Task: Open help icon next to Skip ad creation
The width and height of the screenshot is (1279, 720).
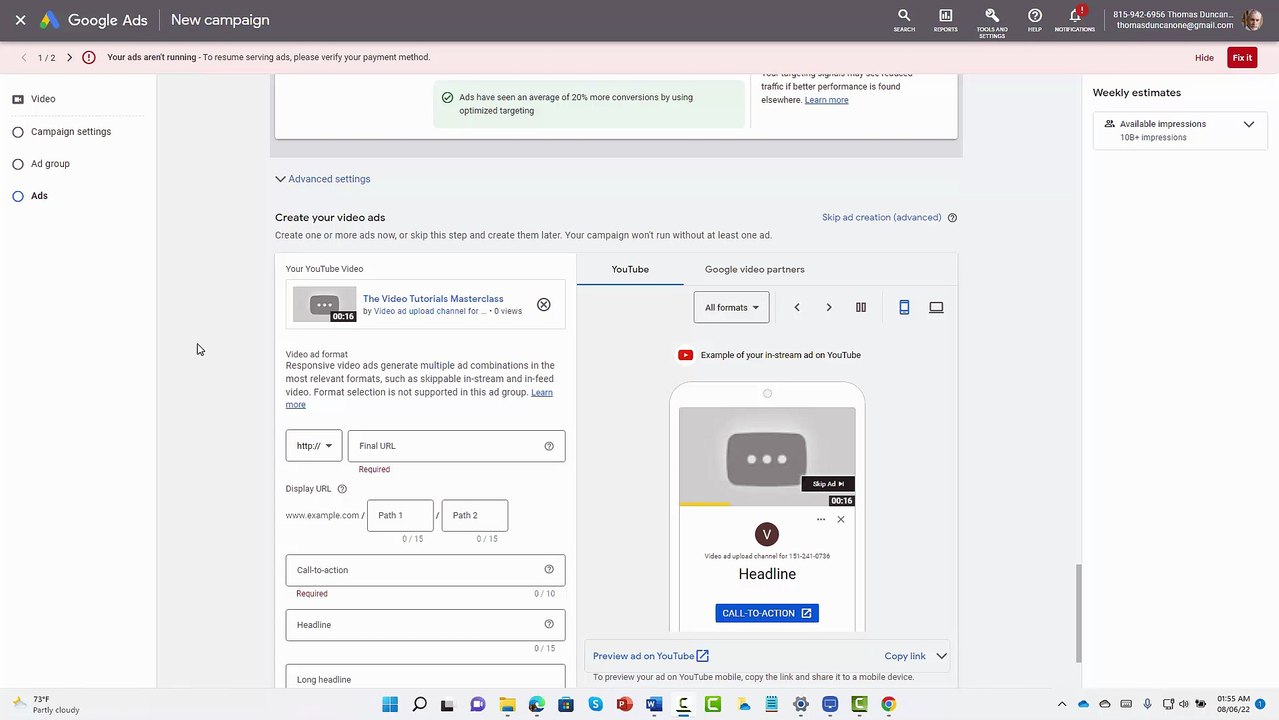Action: [952, 218]
